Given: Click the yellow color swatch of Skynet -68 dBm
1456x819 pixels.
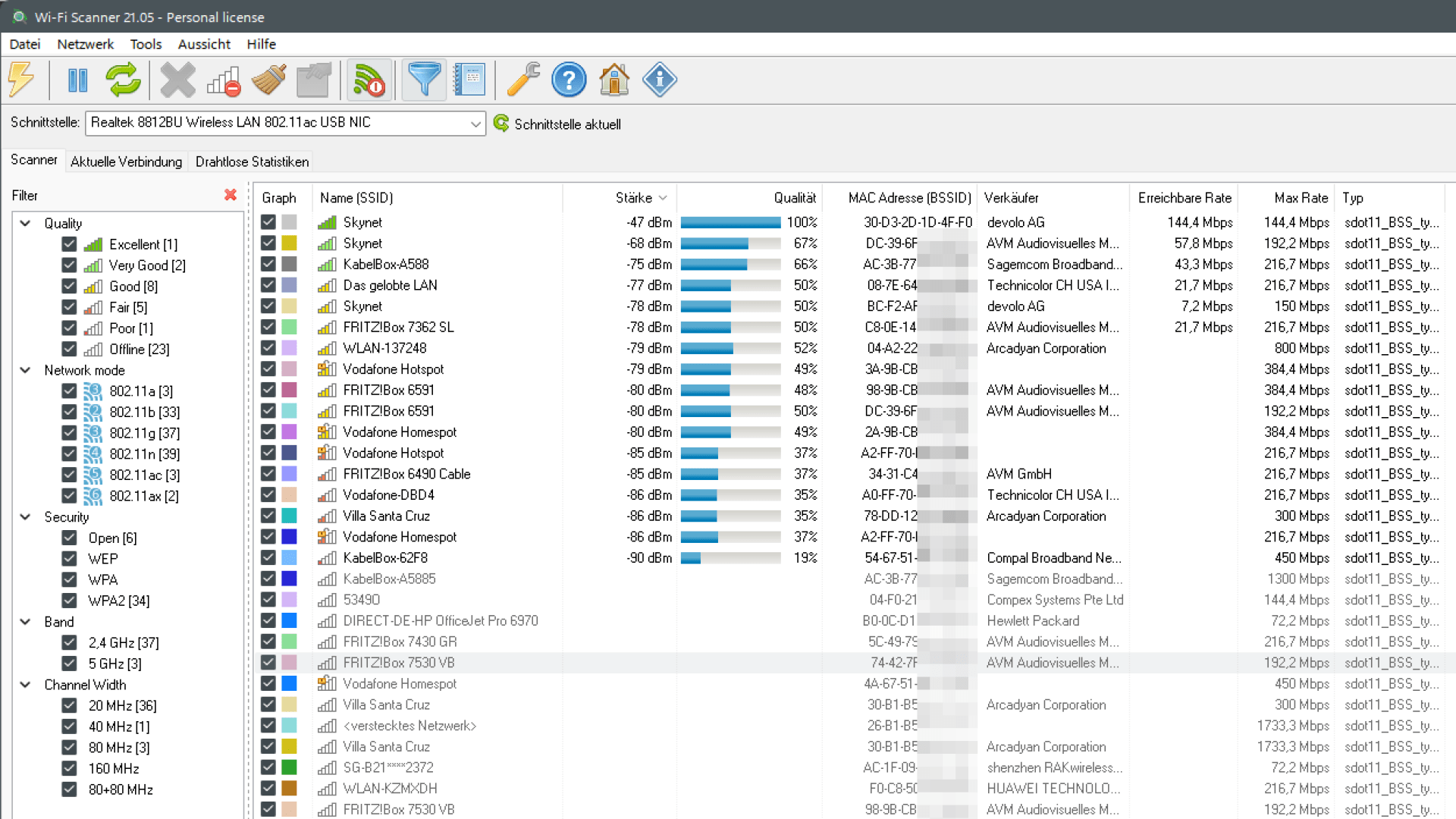Looking at the screenshot, I should click(289, 243).
